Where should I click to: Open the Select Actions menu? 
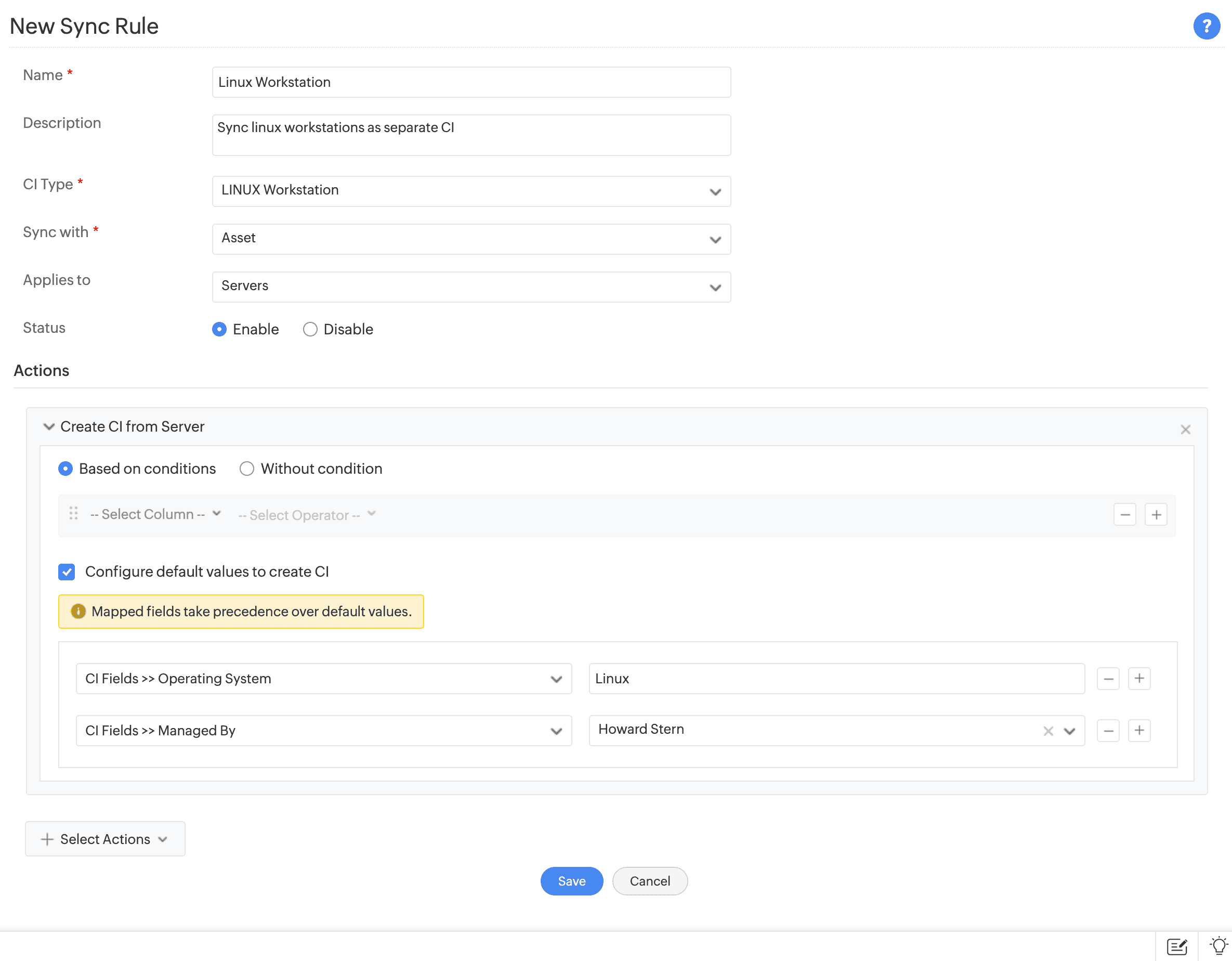click(x=105, y=839)
